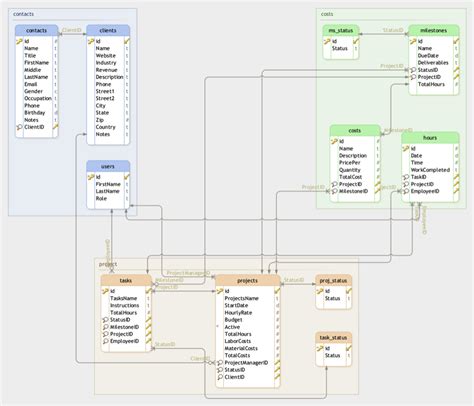Click the foreign key icon beside costs MilestoneID
474x406 pixels.
tap(334, 191)
